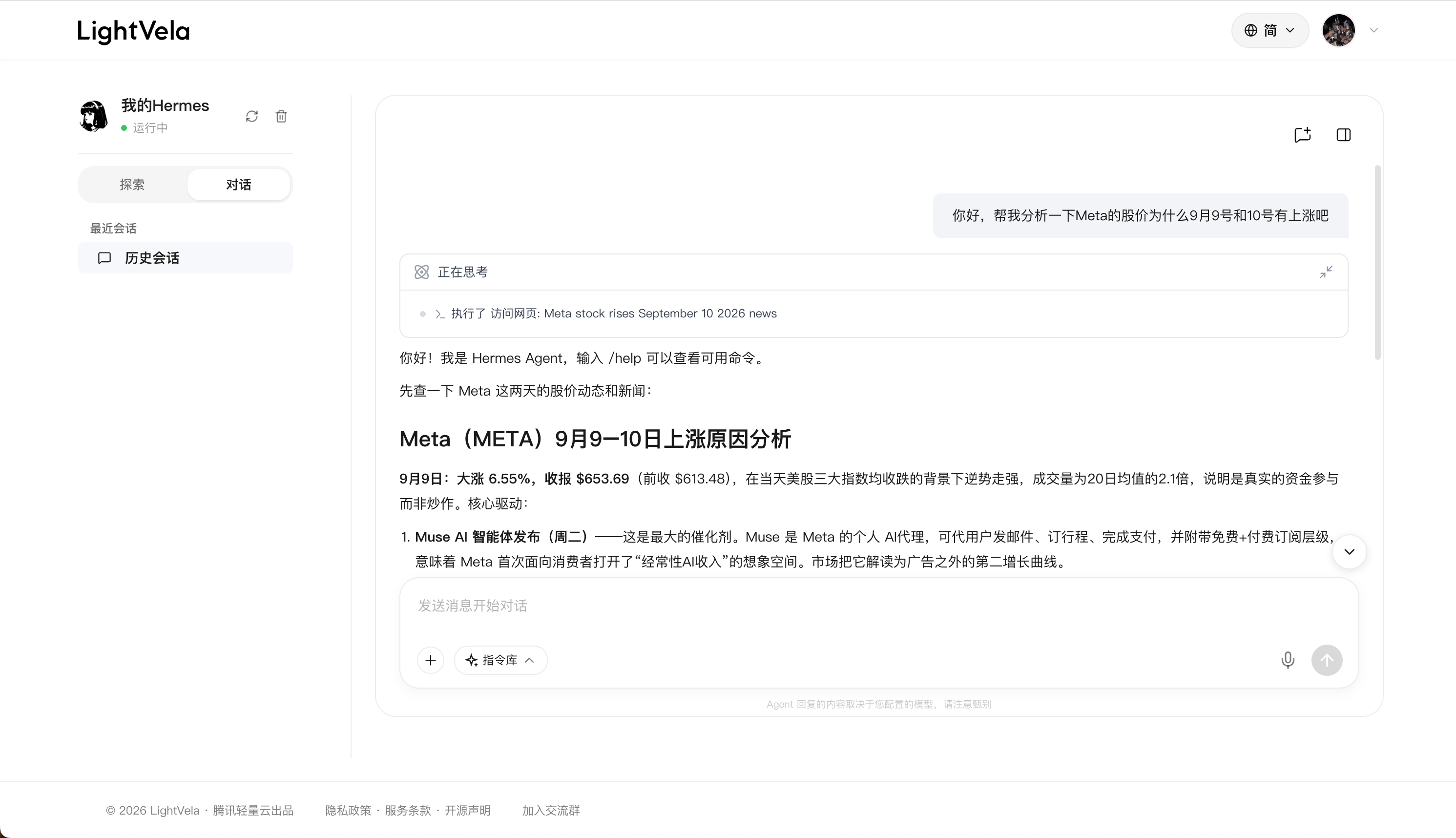Viewport: 1456px width, 838px height.
Task: Start a new chat with the plus-bubble icon
Action: click(1302, 135)
